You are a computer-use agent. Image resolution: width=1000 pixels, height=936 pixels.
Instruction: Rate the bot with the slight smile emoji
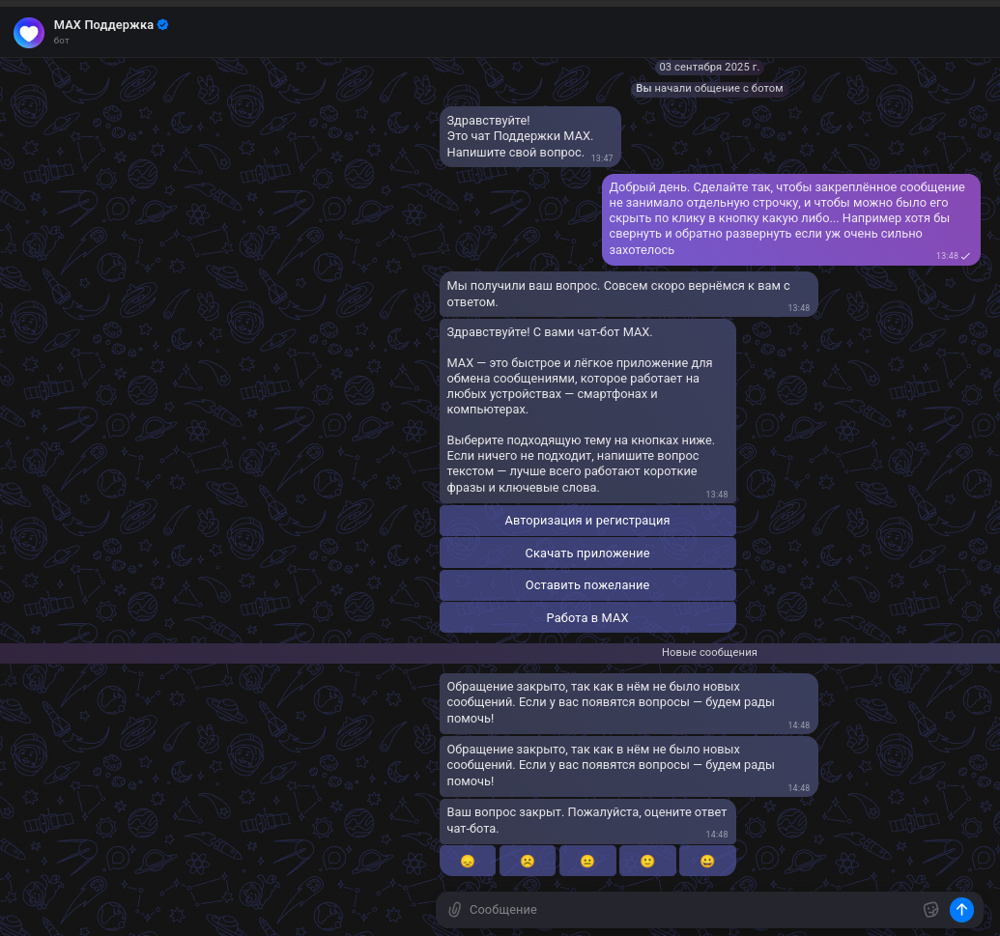pos(647,861)
